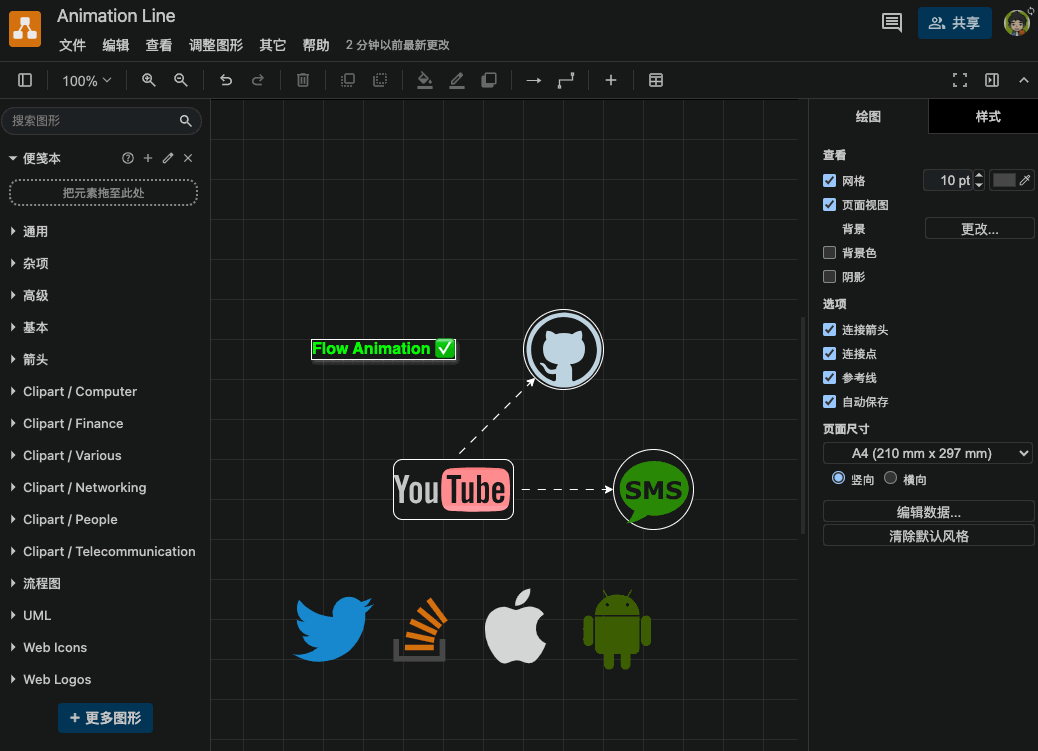The width and height of the screenshot is (1038, 751).
Task: Redo the last undone change
Action: click(x=258, y=80)
